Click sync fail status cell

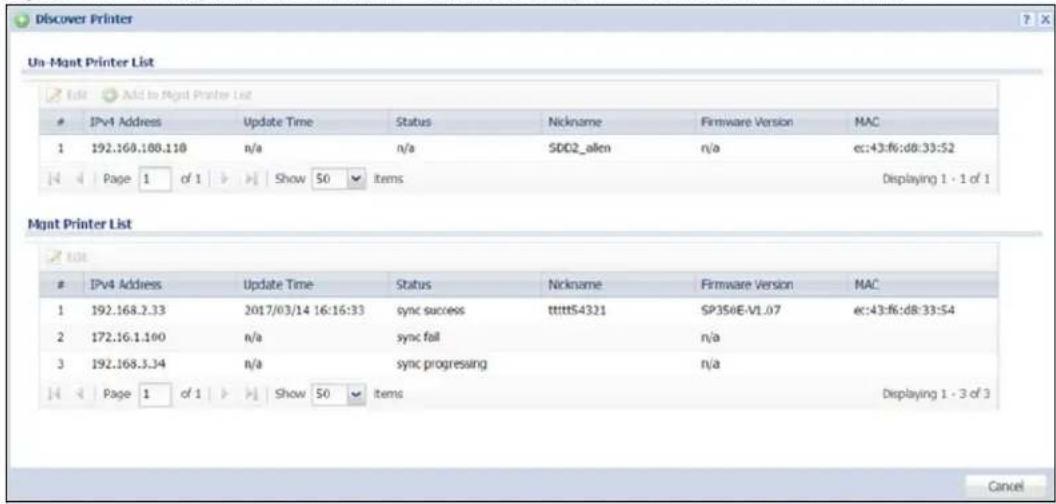(418, 337)
